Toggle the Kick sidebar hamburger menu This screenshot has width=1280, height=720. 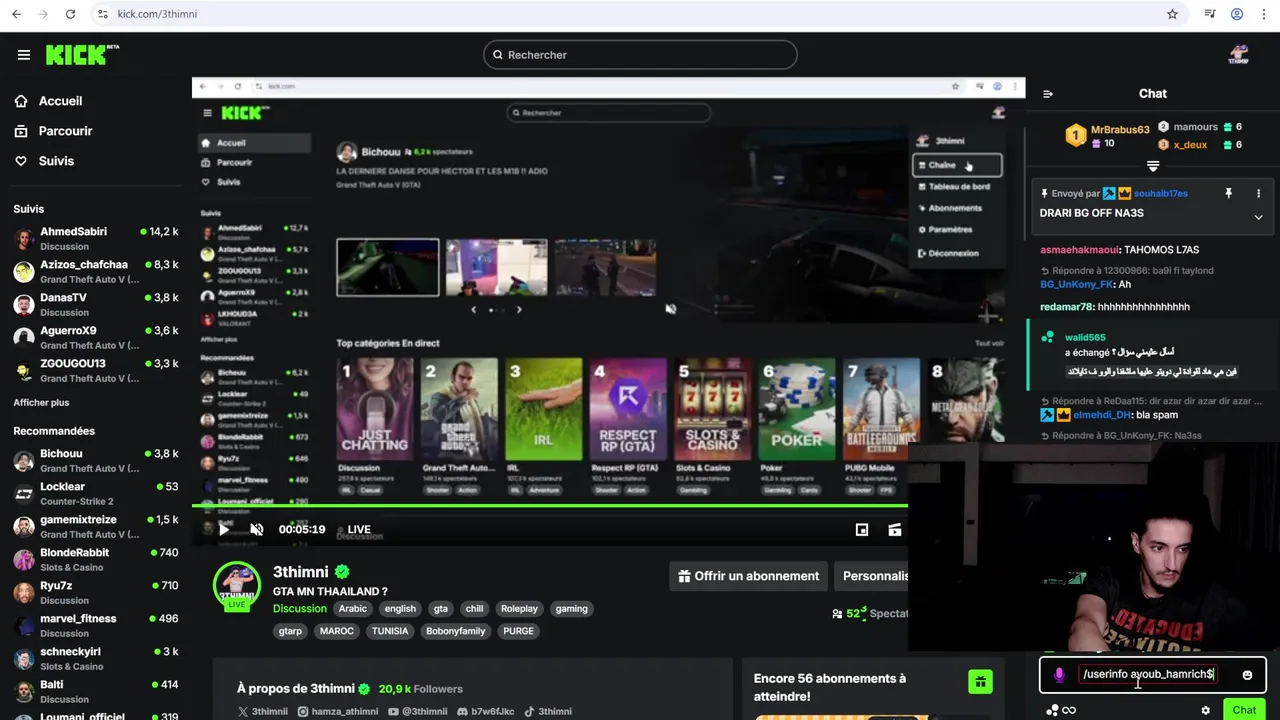point(24,55)
